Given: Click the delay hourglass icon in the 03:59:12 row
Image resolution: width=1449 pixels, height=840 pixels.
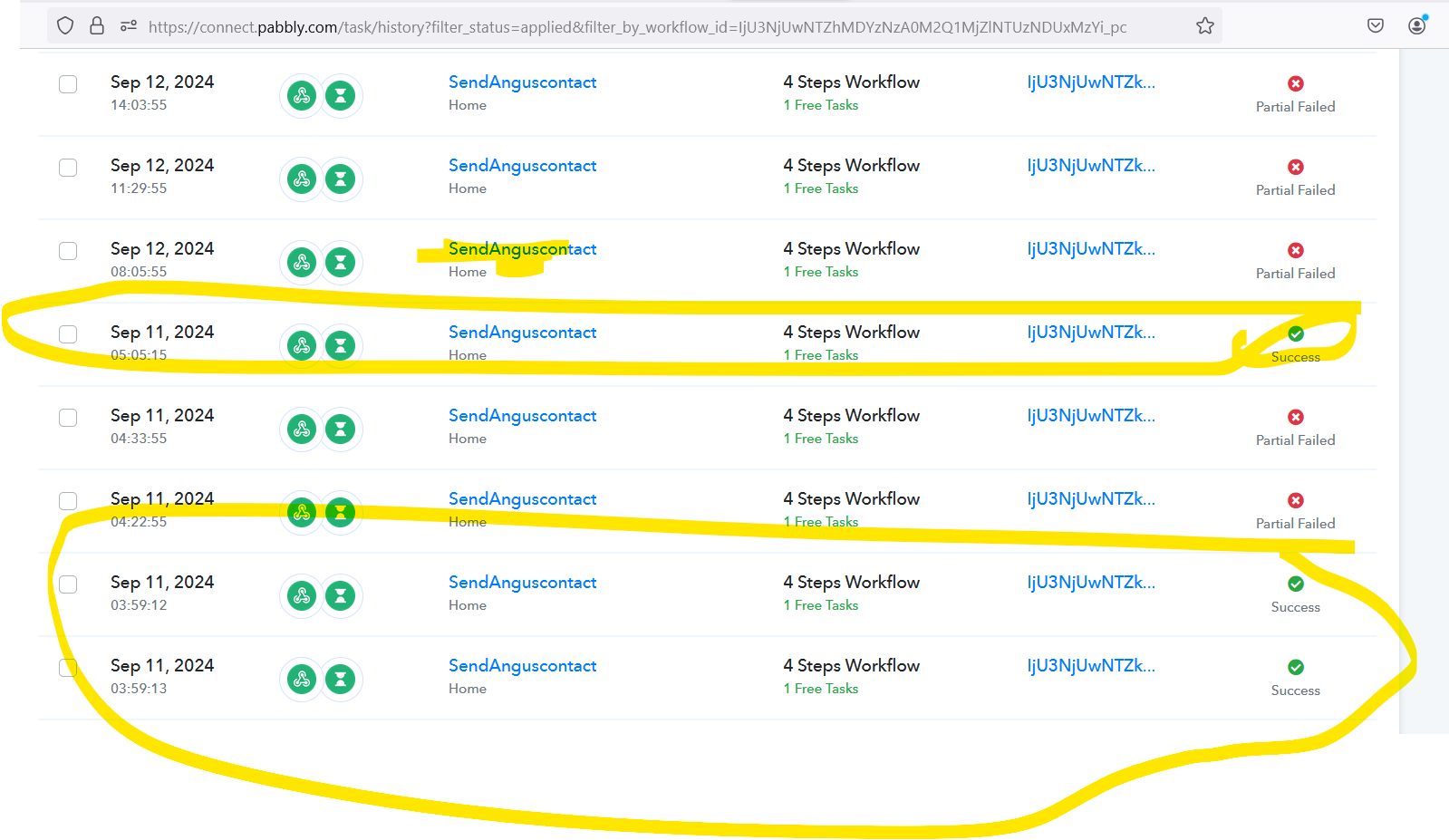Looking at the screenshot, I should (341, 596).
